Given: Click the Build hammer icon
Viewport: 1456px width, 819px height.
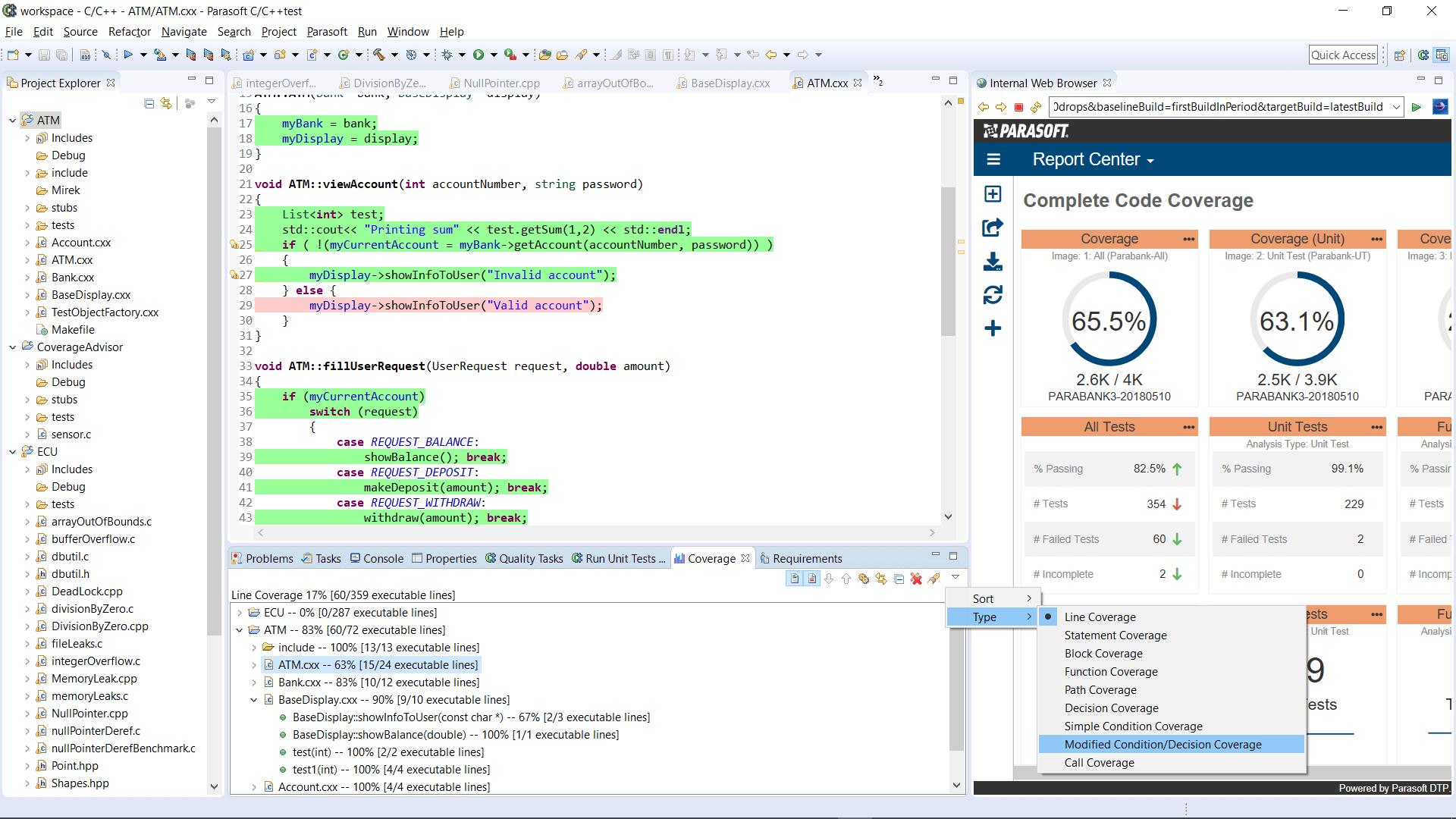Looking at the screenshot, I should (379, 55).
